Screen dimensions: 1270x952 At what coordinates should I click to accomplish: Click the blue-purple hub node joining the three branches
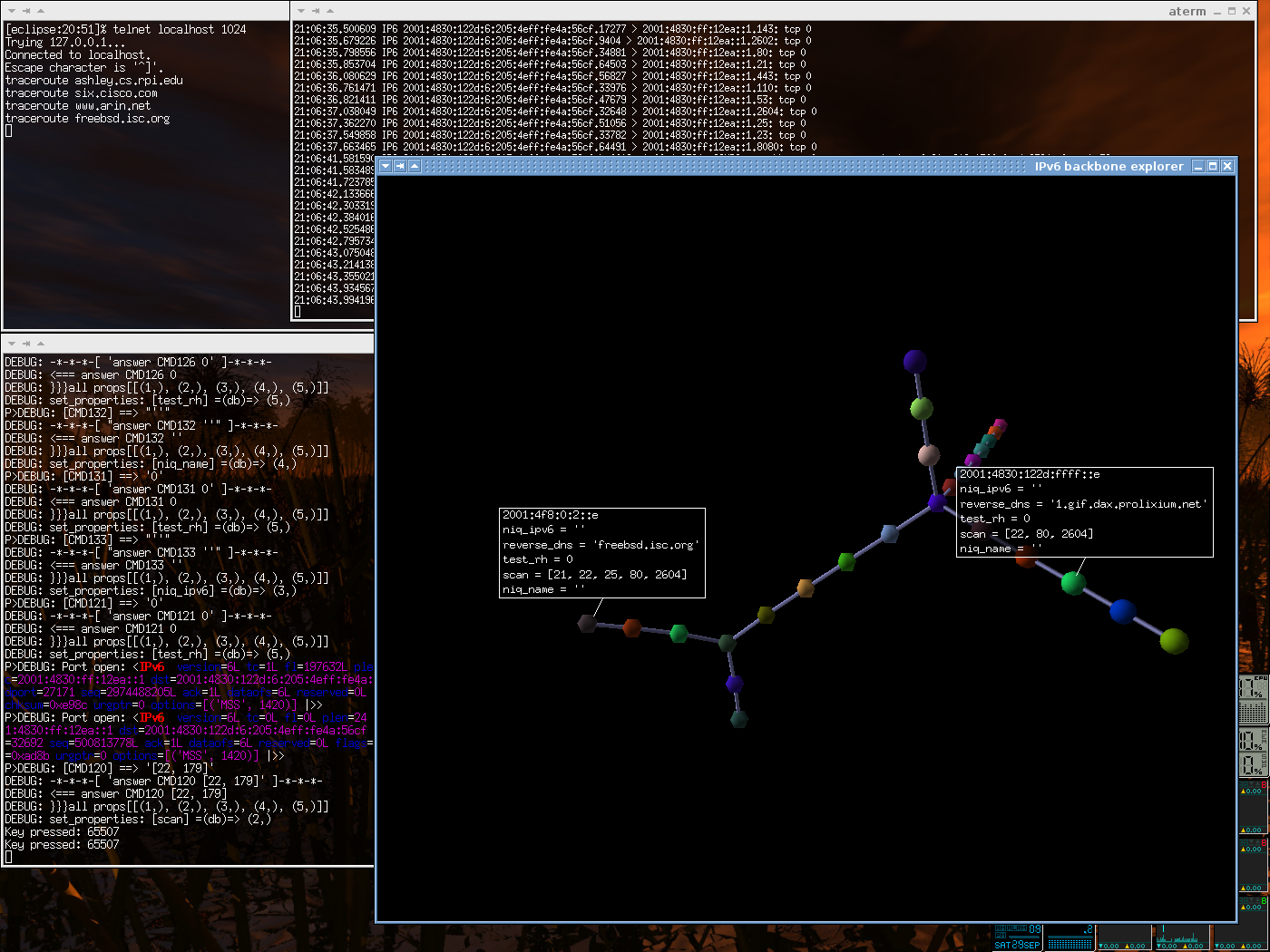tap(937, 502)
